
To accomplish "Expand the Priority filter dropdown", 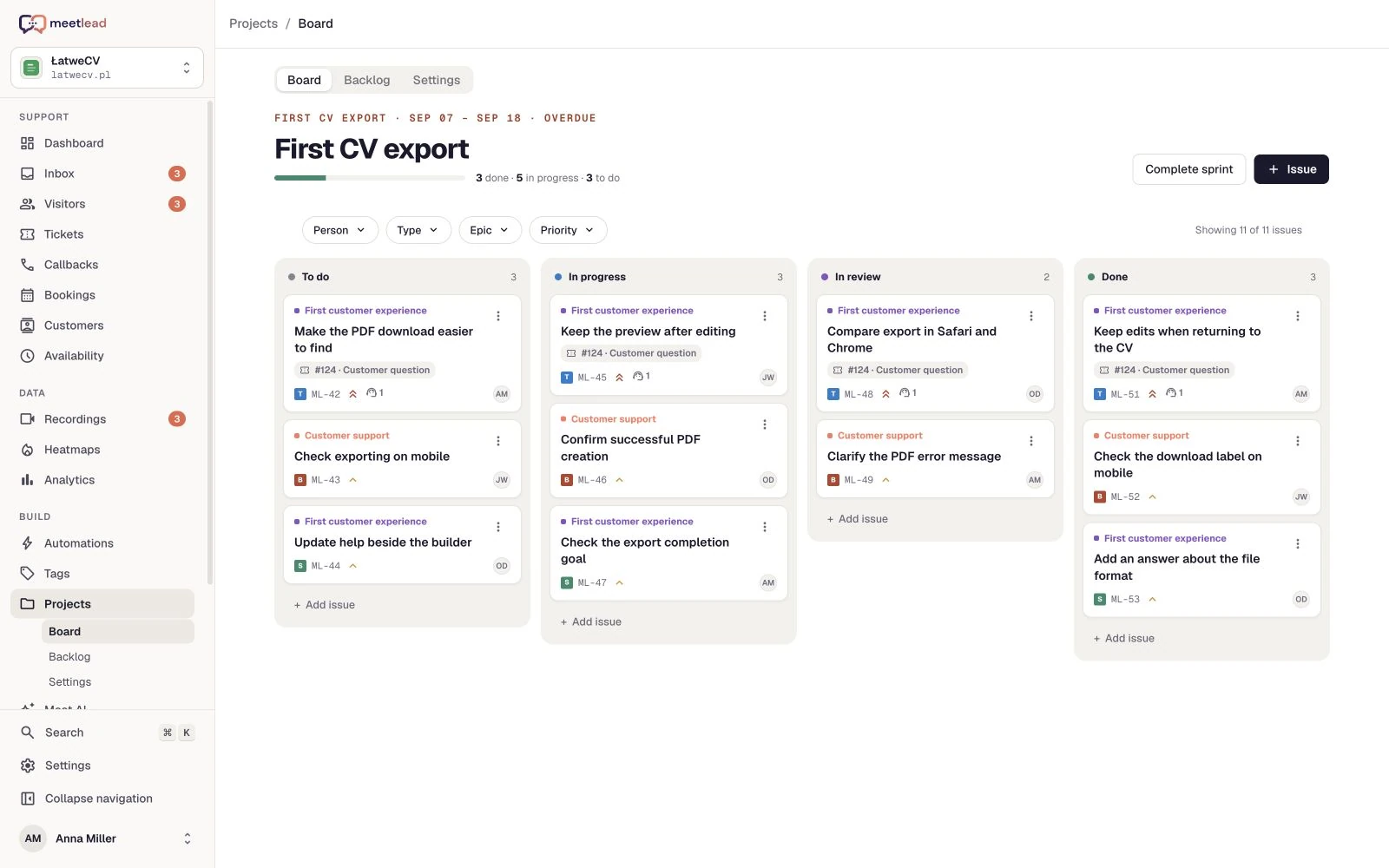I will tap(568, 230).
